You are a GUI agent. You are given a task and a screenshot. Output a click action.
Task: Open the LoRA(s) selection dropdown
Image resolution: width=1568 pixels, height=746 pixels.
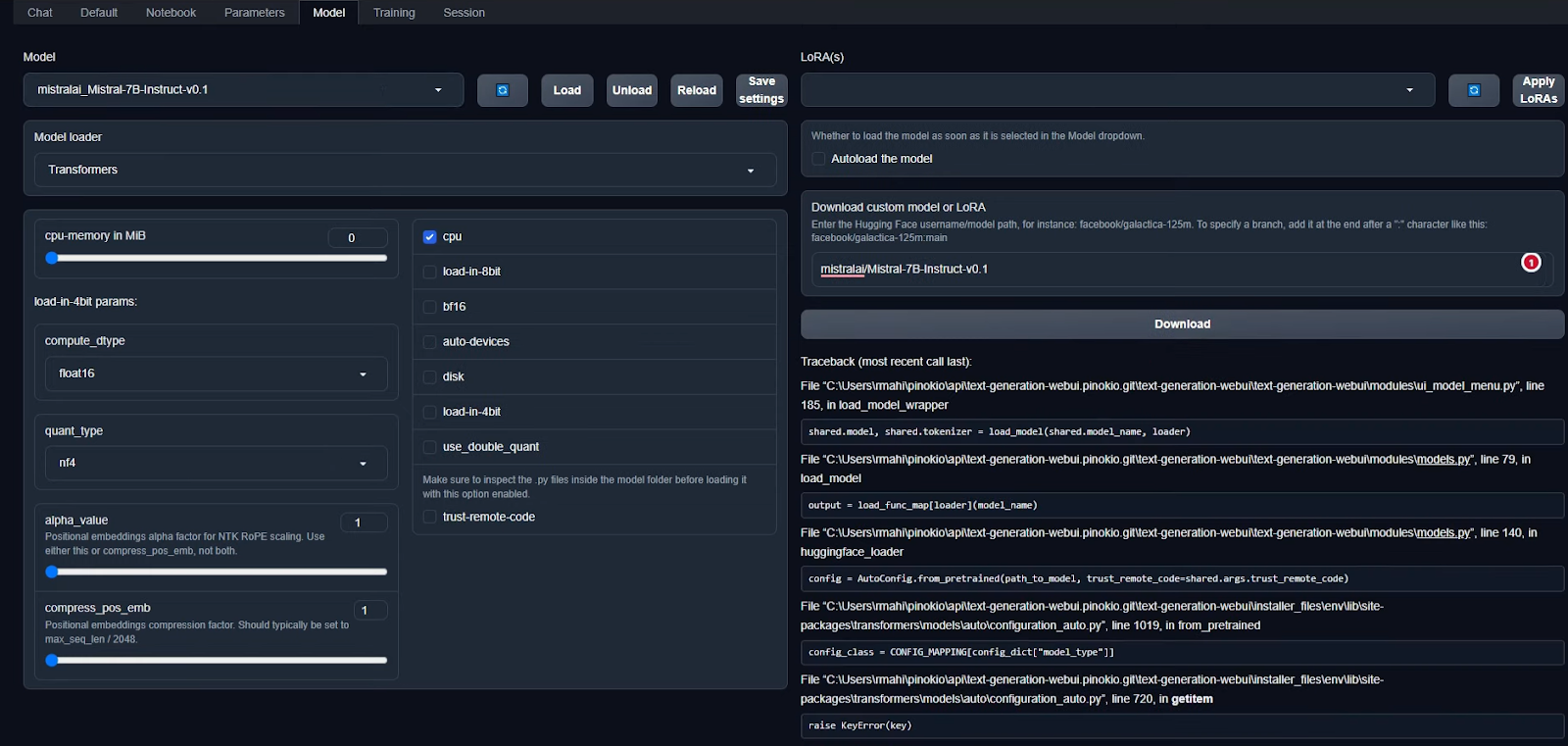pyautogui.click(x=1117, y=90)
